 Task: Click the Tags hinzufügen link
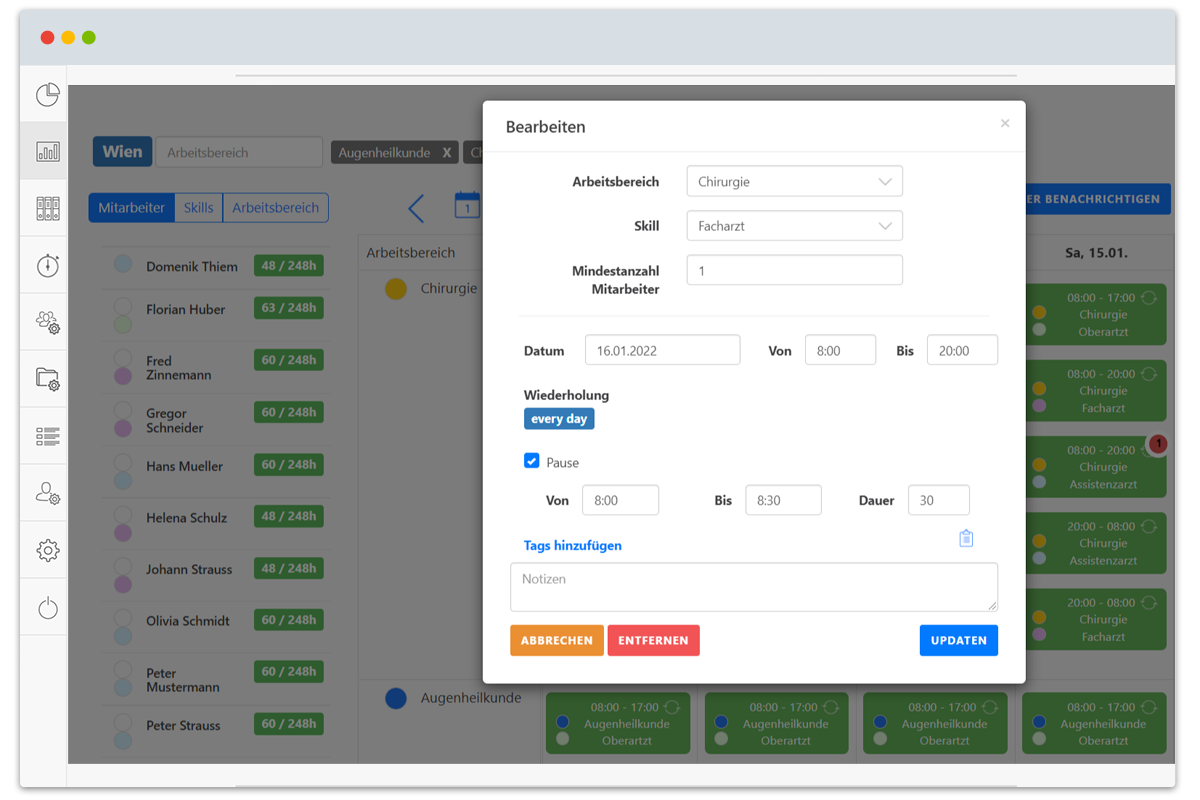click(x=573, y=545)
